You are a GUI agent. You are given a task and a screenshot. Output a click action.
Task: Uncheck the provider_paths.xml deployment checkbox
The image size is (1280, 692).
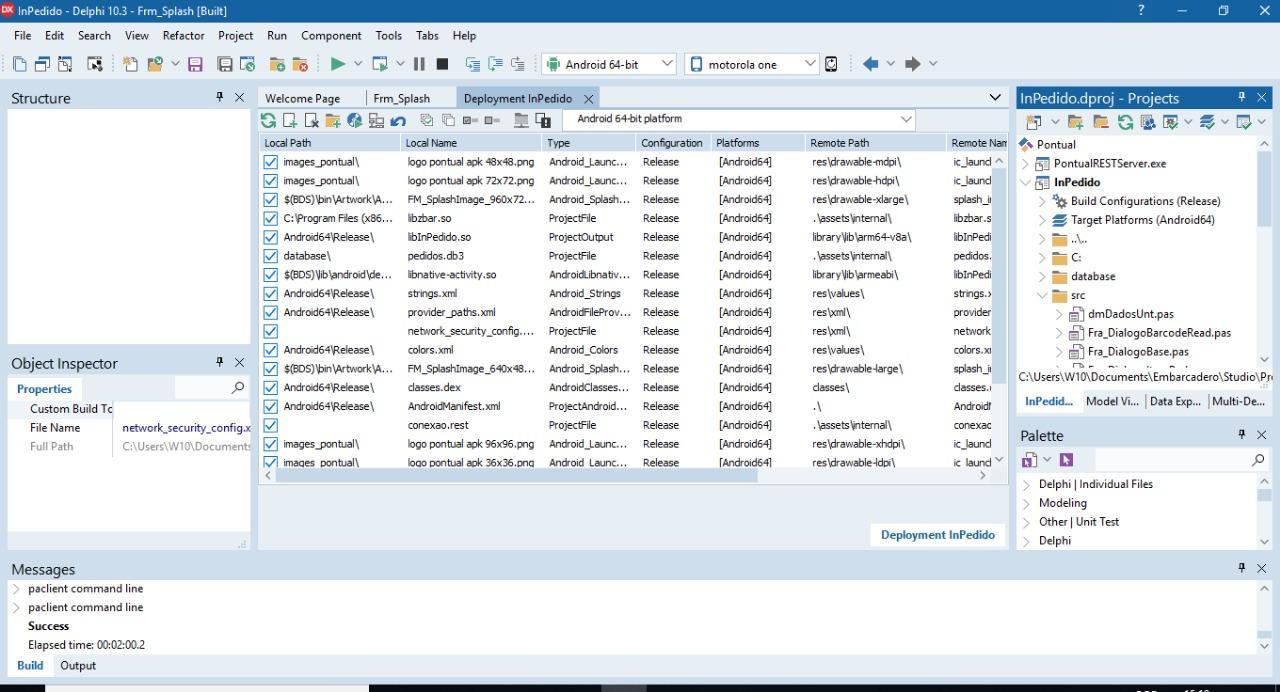[x=270, y=312]
